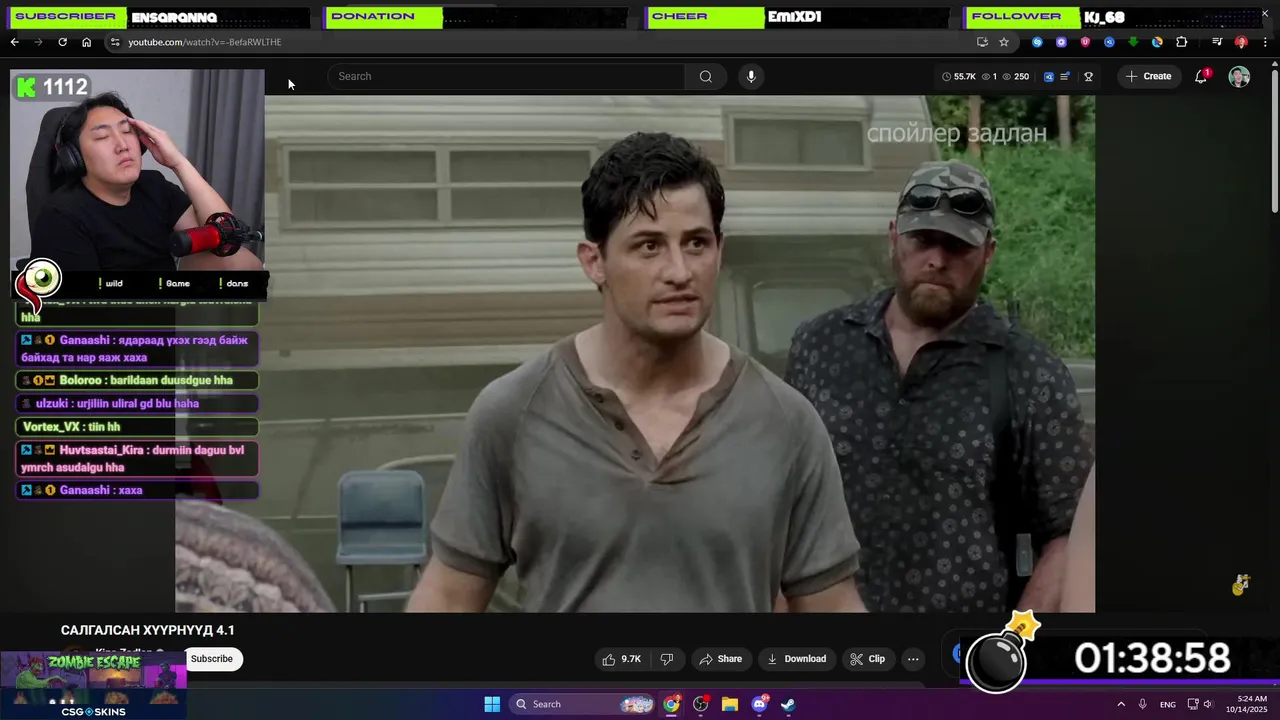
Task: Open the trophy icon in YouTube header
Action: click(x=1088, y=76)
